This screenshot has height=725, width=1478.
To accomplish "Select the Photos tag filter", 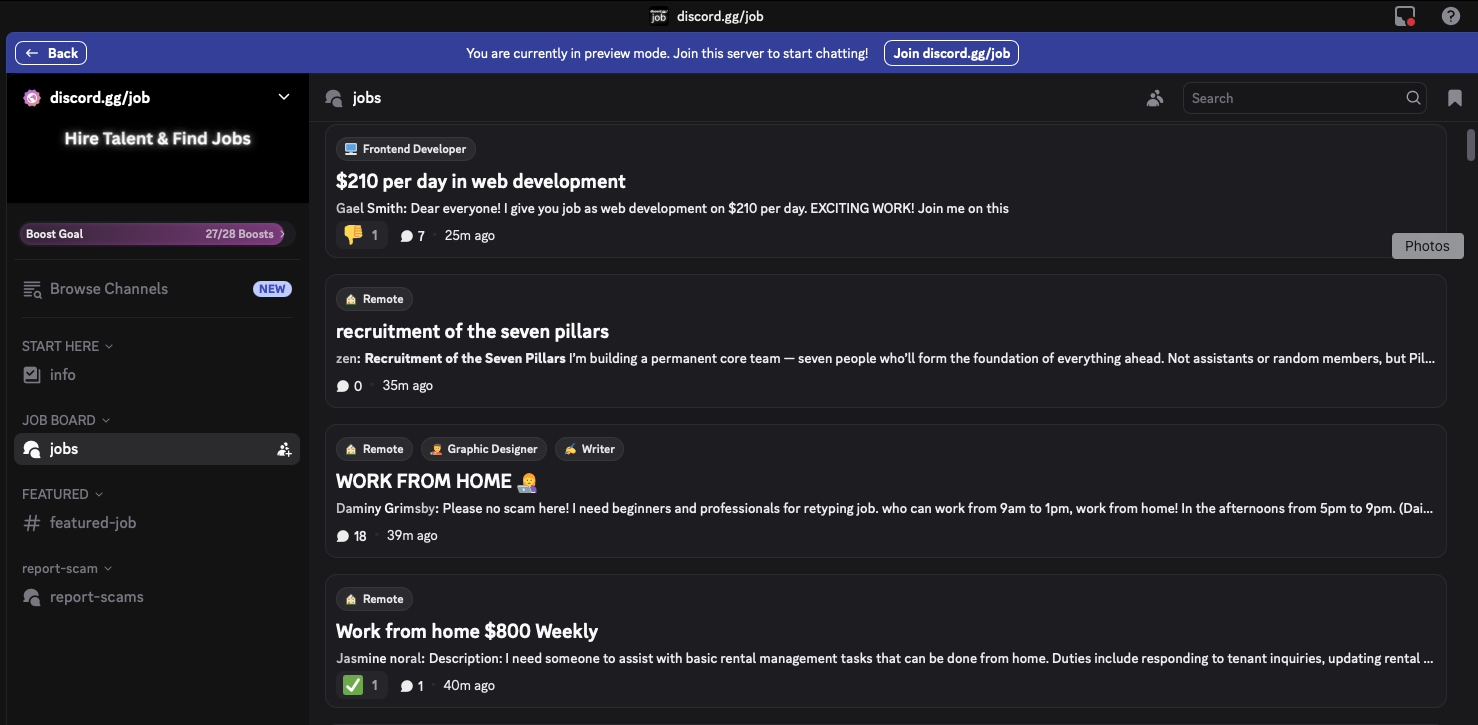I will 1427,245.
